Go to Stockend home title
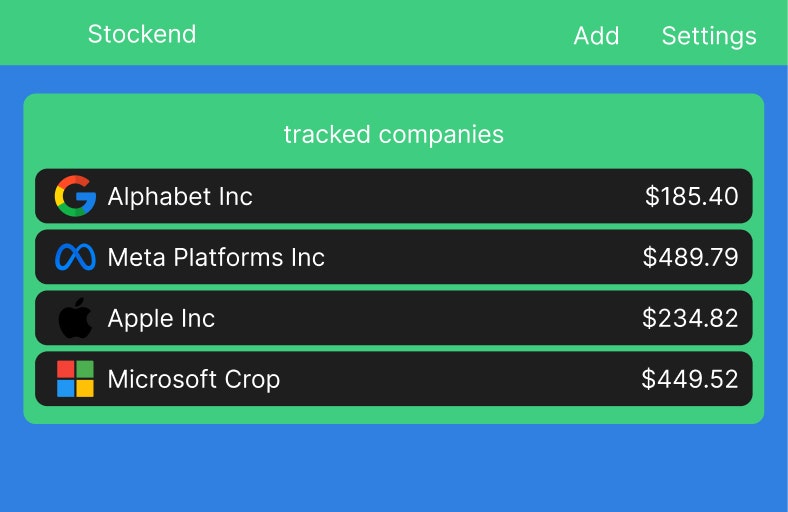Viewport: 788px width, 512px height. [142, 34]
